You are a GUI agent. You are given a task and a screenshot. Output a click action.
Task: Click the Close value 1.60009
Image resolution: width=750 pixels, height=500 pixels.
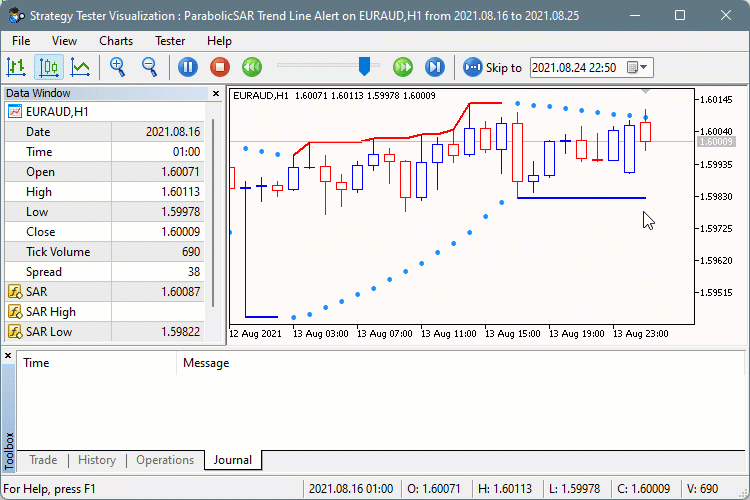point(180,232)
